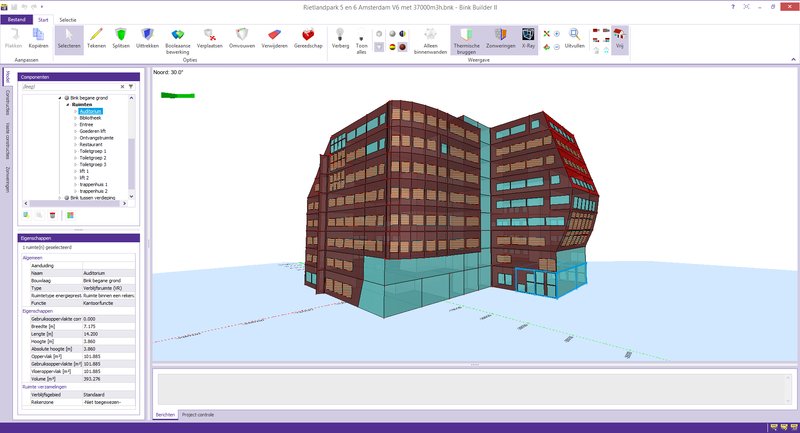
Task: Click the zoom out minus icon
Action: click(557, 47)
